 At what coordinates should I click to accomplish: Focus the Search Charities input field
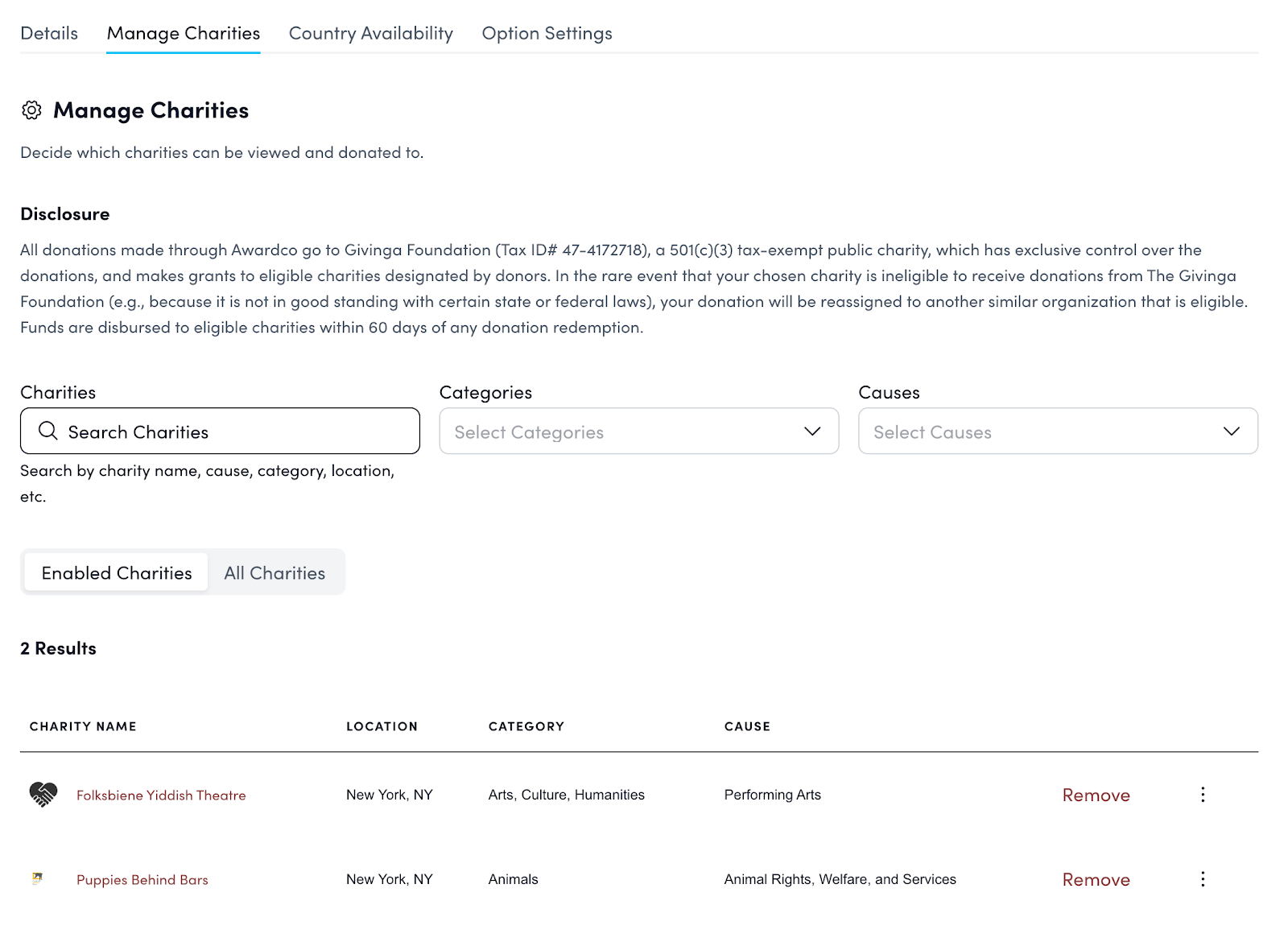point(233,432)
